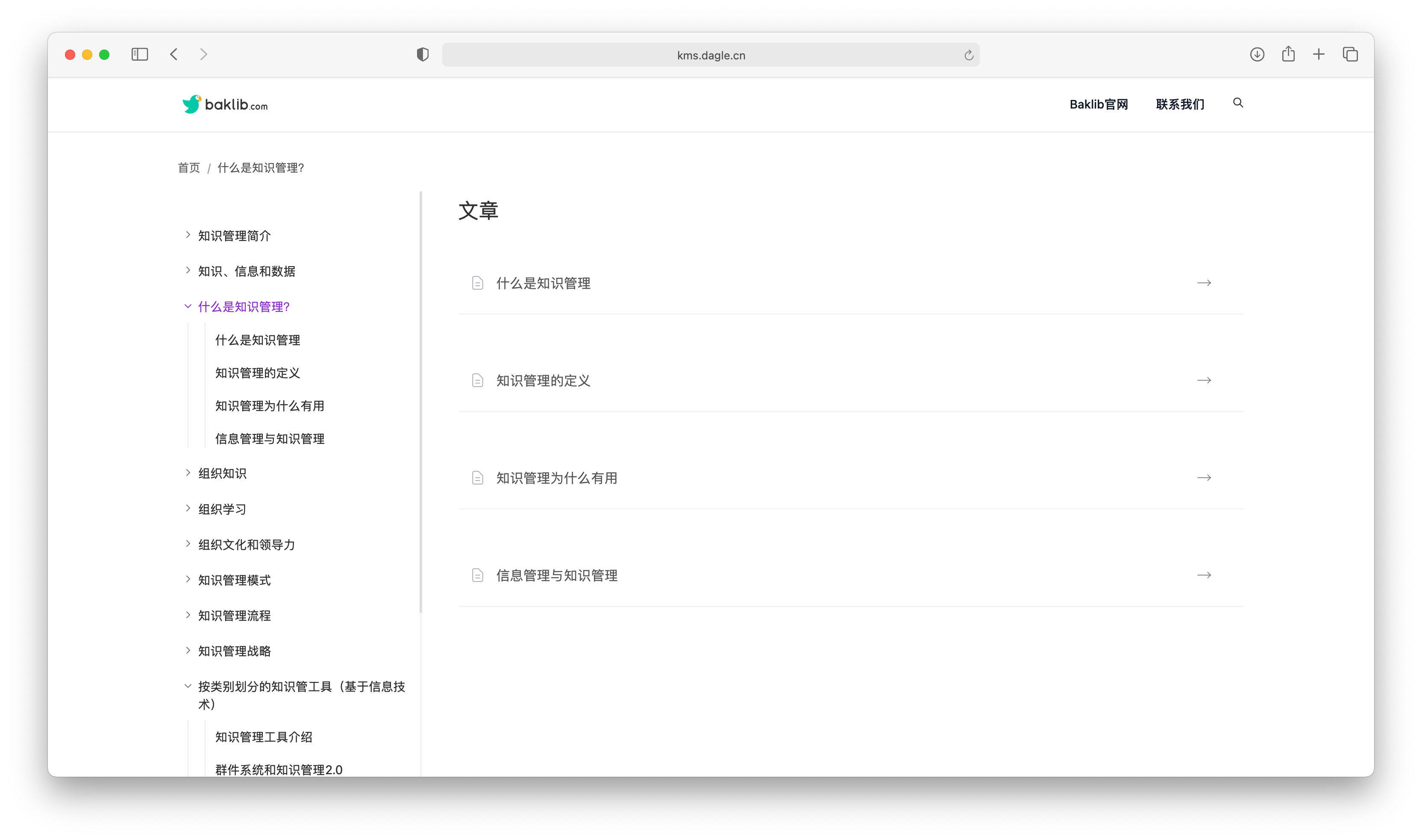
Task: Select the 知识管理流程 sidebar label
Action: tap(234, 615)
